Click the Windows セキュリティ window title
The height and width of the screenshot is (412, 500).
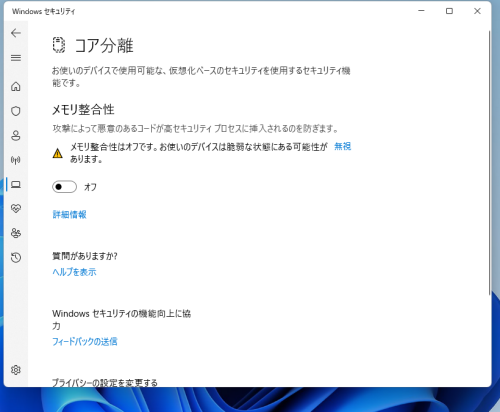pos(44,11)
